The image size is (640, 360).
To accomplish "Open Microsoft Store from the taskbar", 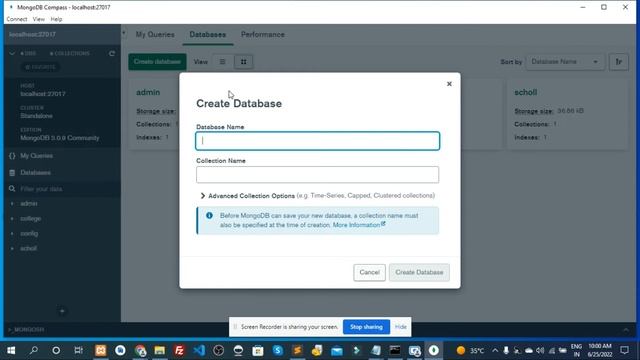I will (x=258, y=350).
